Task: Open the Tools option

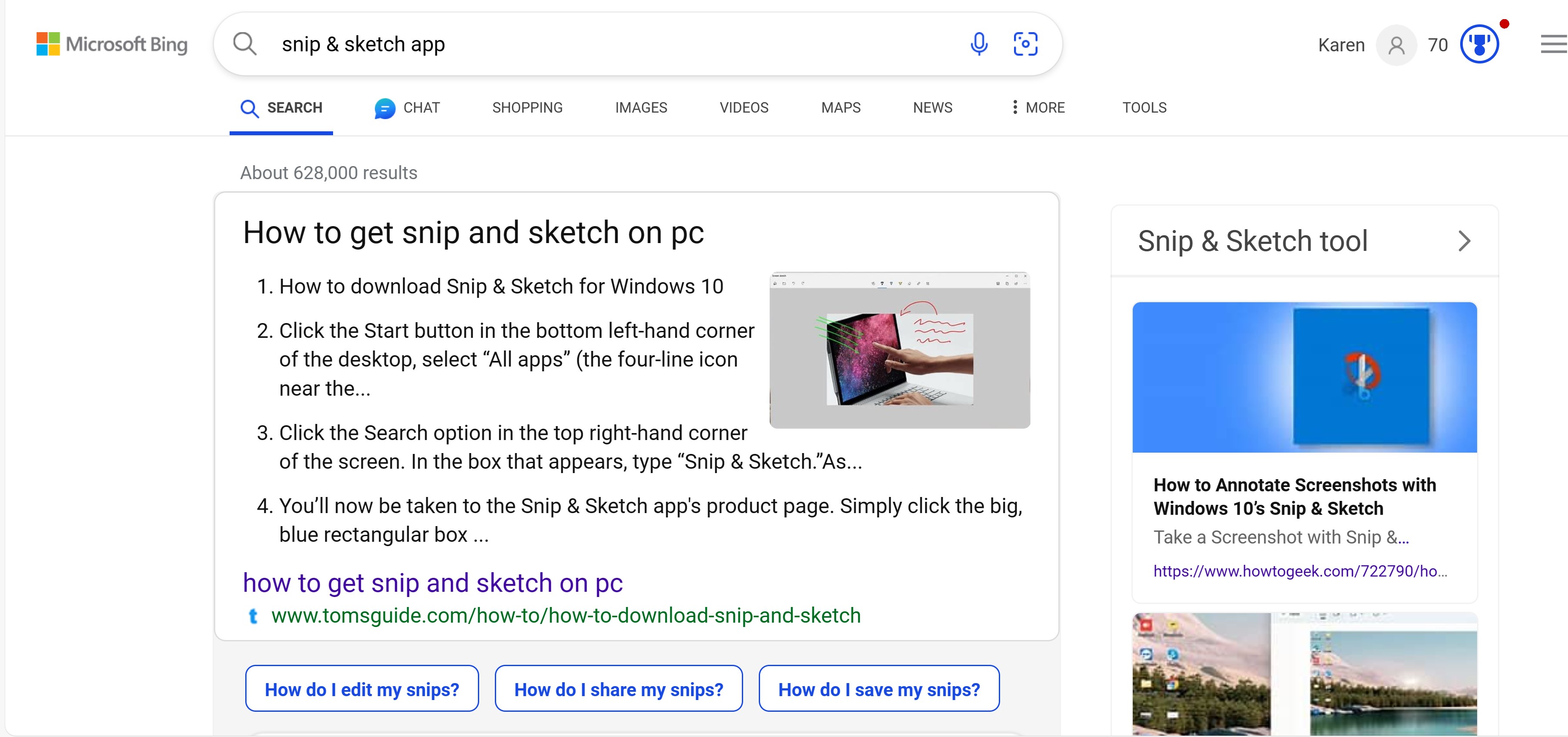Action: coord(1144,108)
